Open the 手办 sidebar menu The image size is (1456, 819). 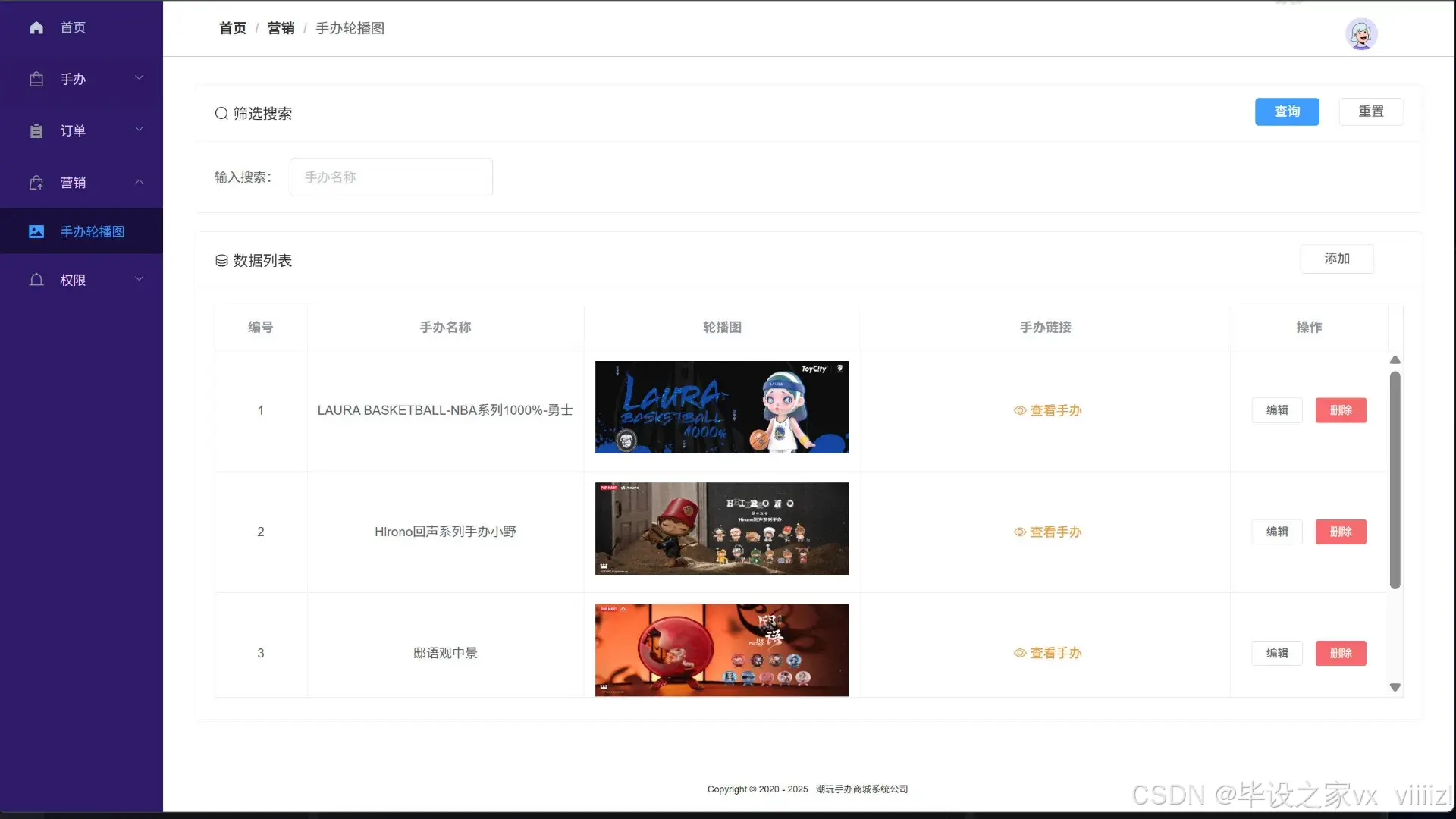coord(81,79)
